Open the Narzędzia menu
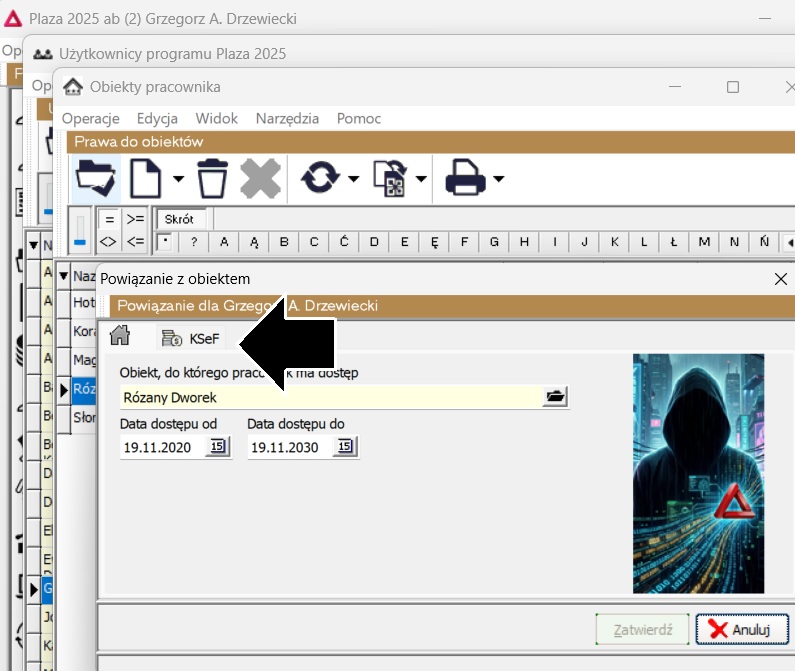This screenshot has width=795, height=671. pos(287,119)
